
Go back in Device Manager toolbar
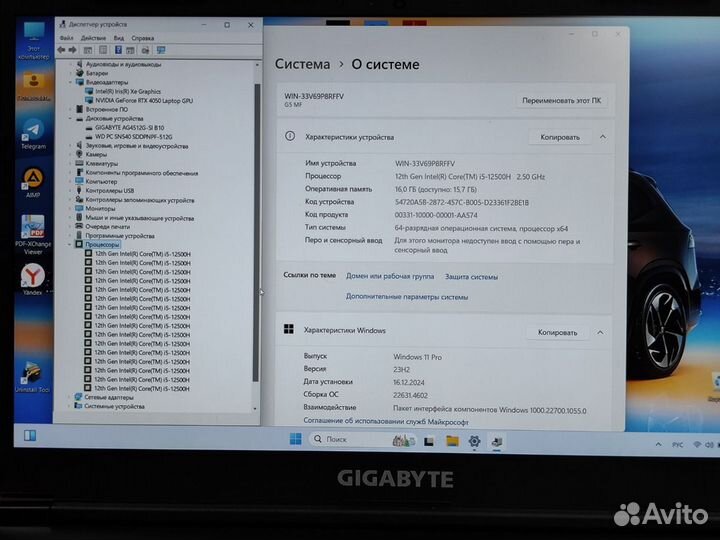pyautogui.click(x=62, y=50)
